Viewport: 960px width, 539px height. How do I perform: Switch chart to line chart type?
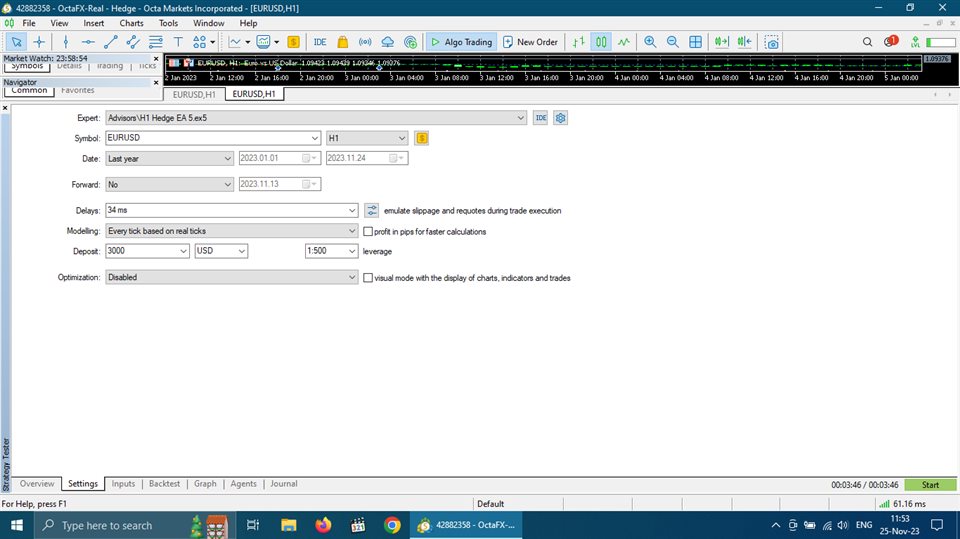click(623, 42)
